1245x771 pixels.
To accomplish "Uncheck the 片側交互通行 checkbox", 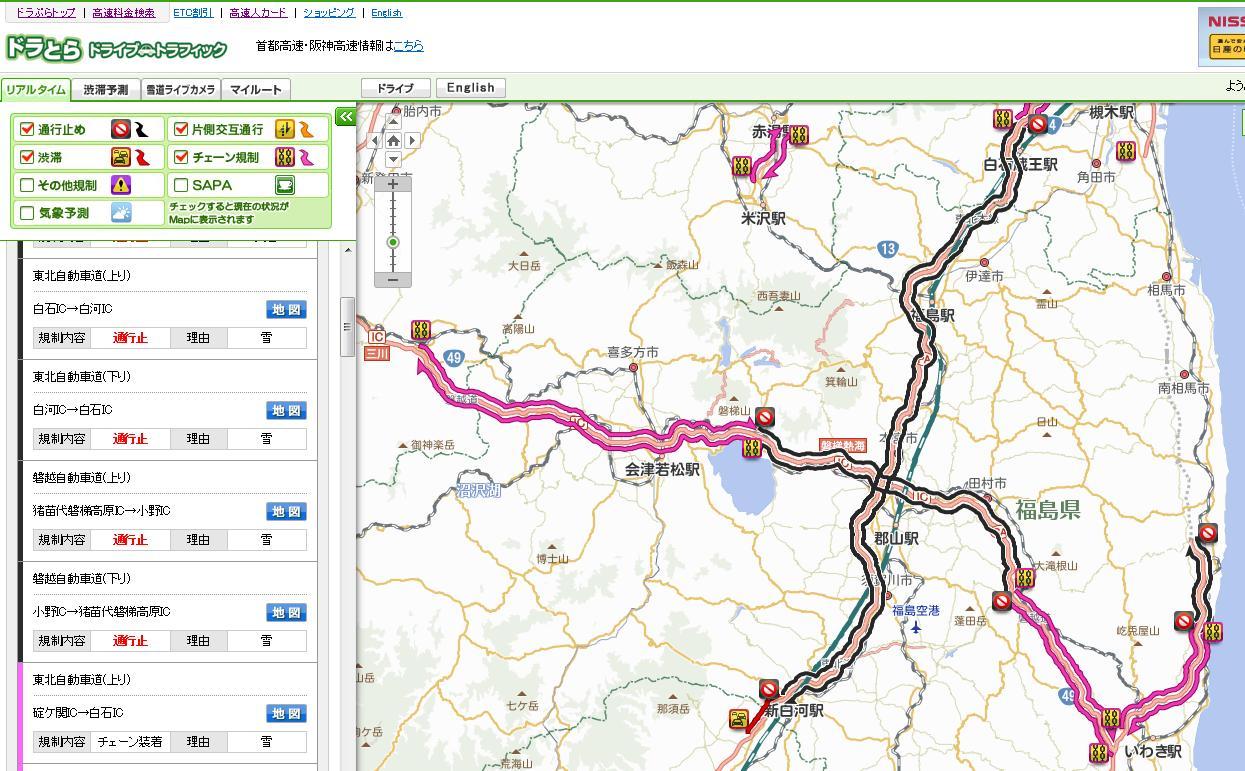I will [x=181, y=129].
